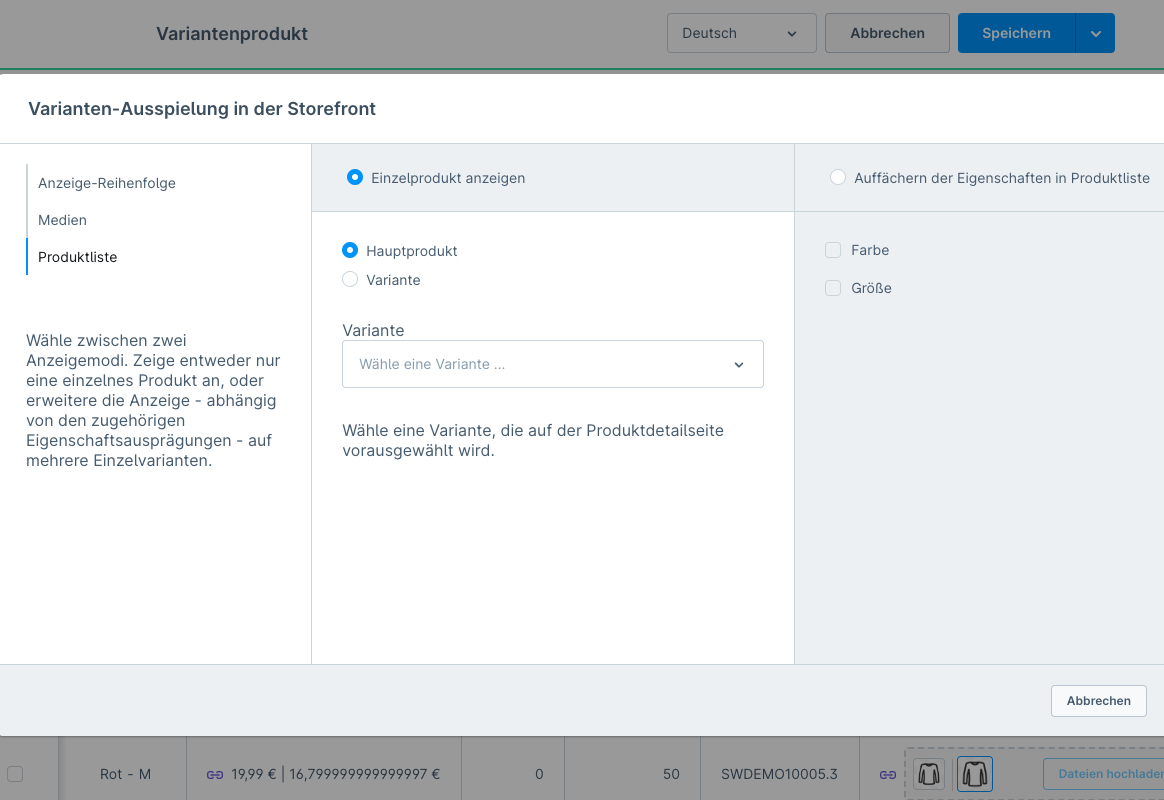Select the highlighted second sweater thumbnail
This screenshot has height=800, width=1164.
pyautogui.click(x=975, y=774)
